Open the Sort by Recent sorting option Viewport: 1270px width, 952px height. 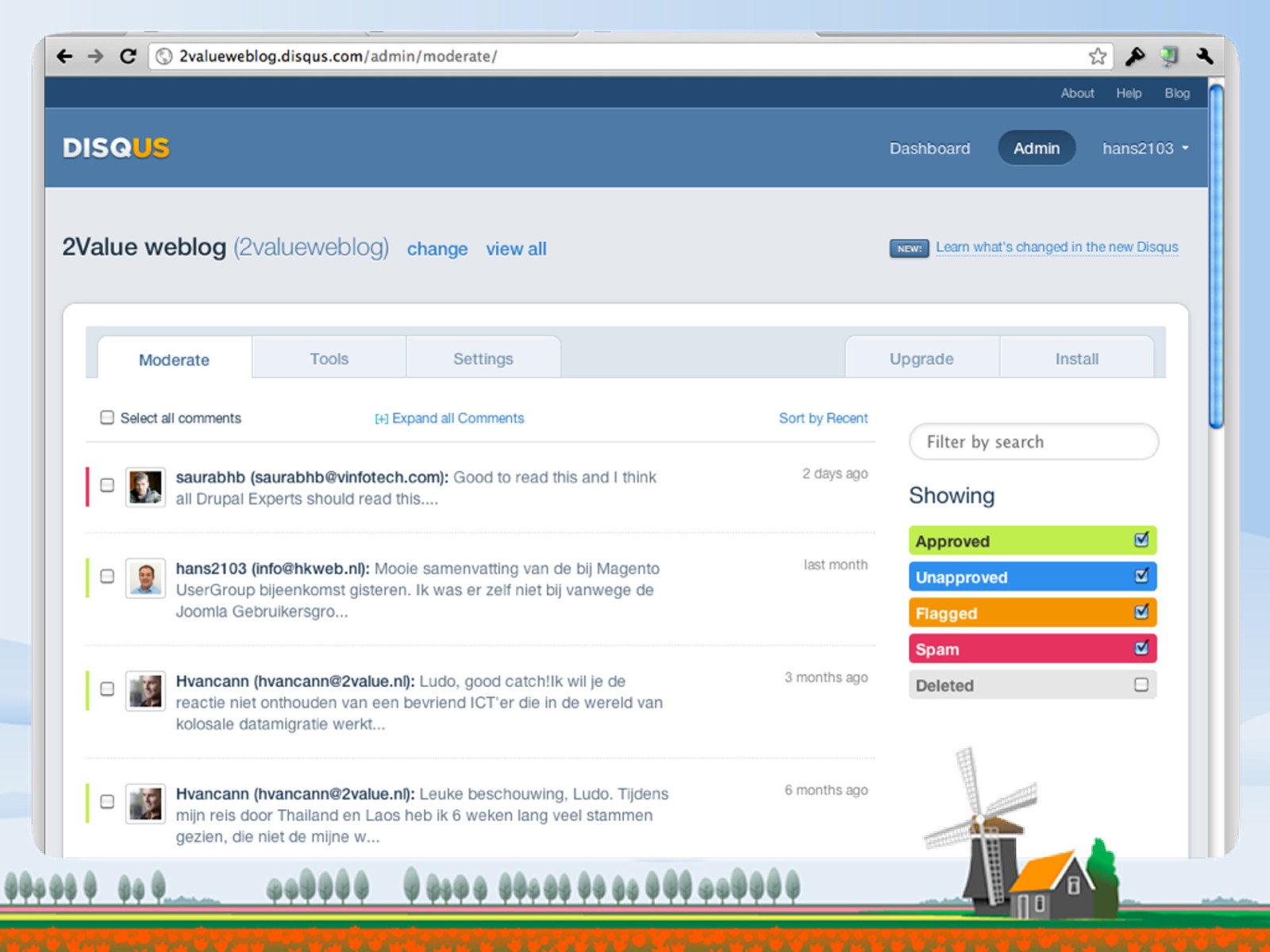(823, 418)
